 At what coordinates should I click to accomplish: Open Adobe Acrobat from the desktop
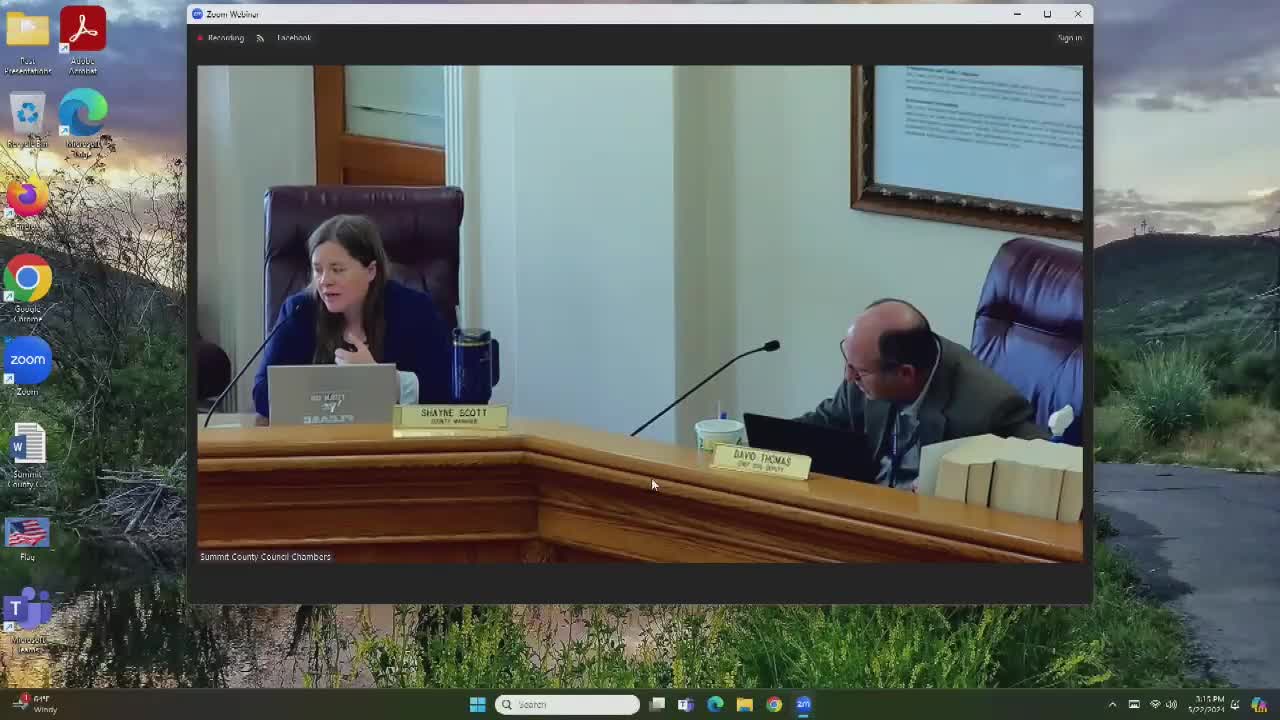82,28
